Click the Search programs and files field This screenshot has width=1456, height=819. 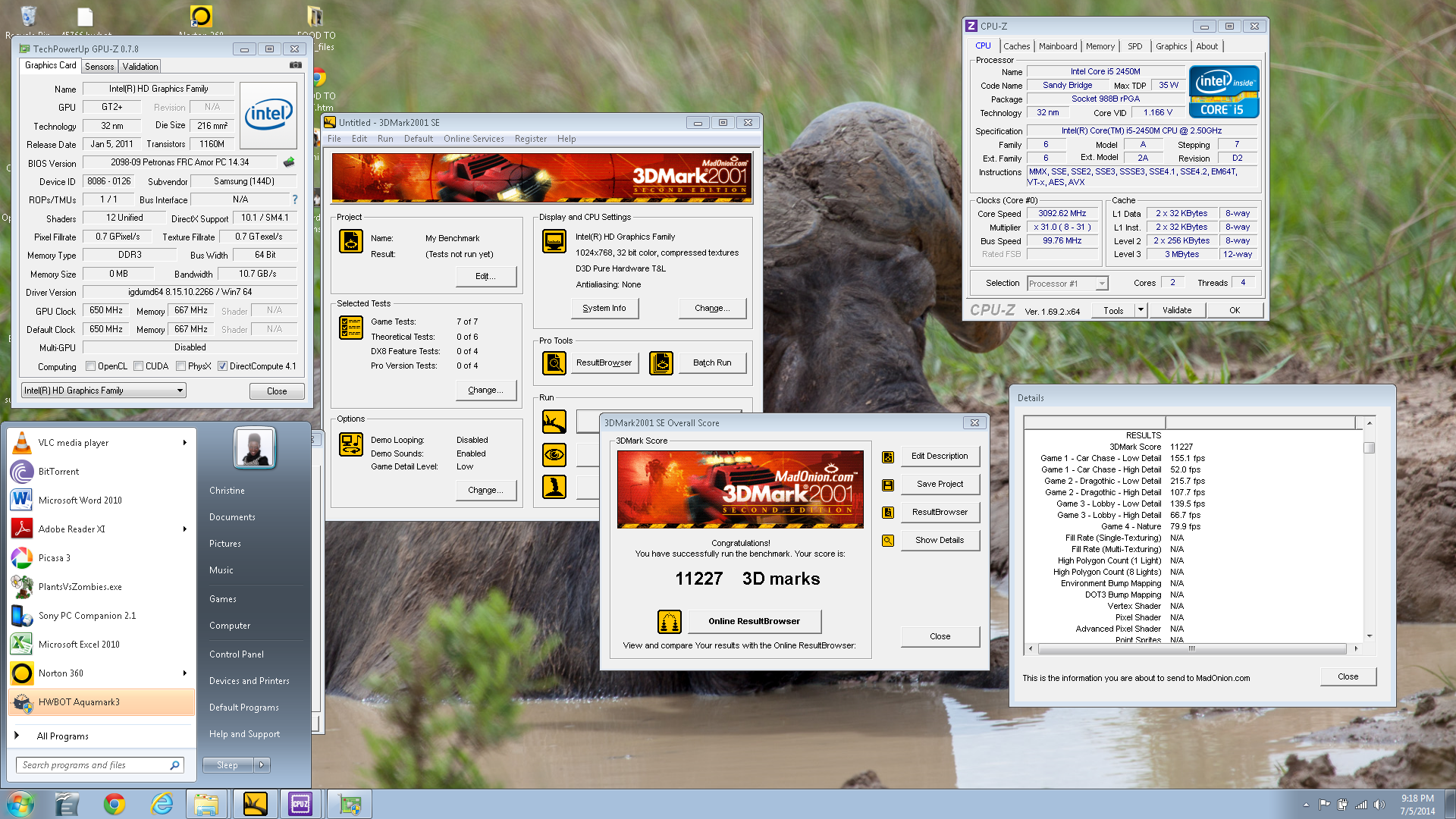click(99, 765)
